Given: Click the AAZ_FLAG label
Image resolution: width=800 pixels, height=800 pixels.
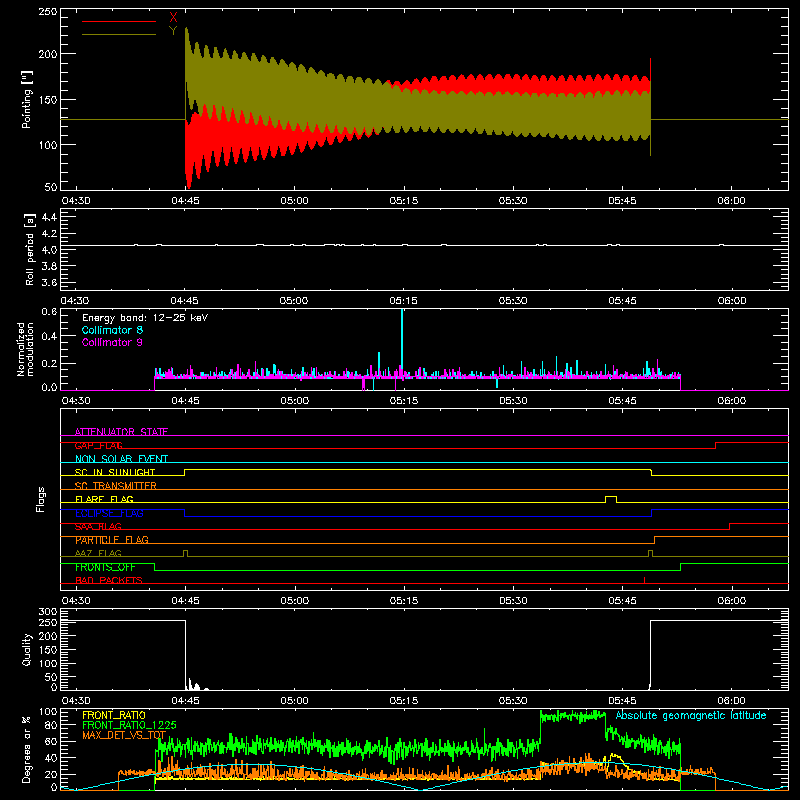Looking at the screenshot, I should click(x=98, y=554).
